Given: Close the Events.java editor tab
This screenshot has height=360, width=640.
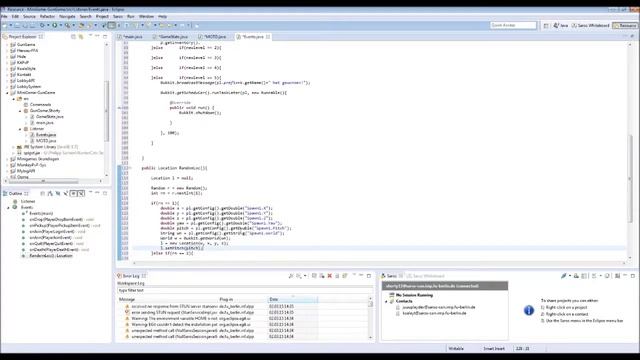Looking at the screenshot, I should click(268, 37).
